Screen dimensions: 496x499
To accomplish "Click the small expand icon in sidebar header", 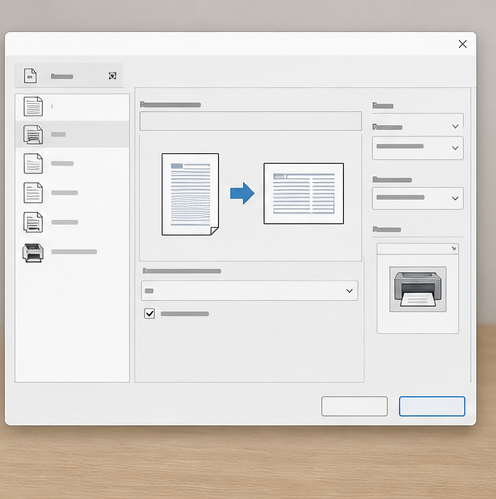I will [113, 76].
